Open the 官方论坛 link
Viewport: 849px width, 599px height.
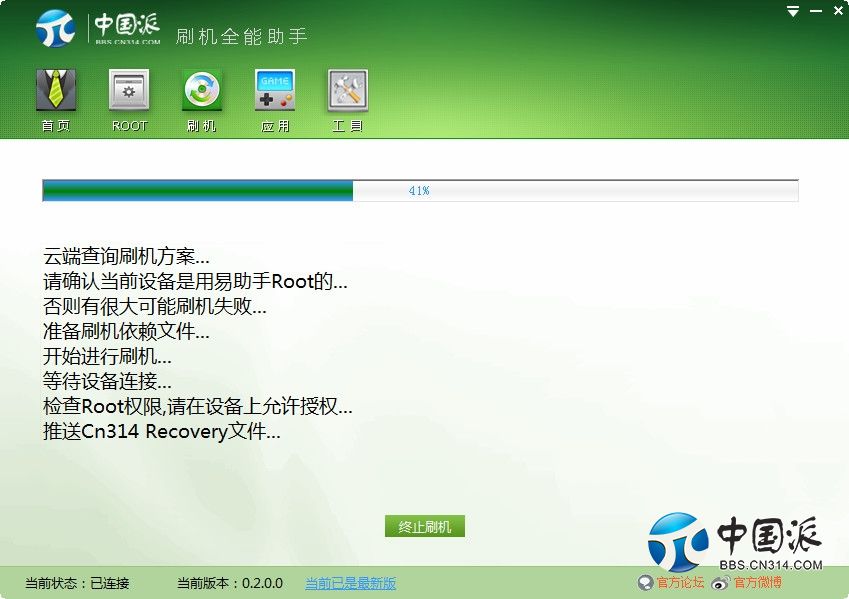point(680,583)
